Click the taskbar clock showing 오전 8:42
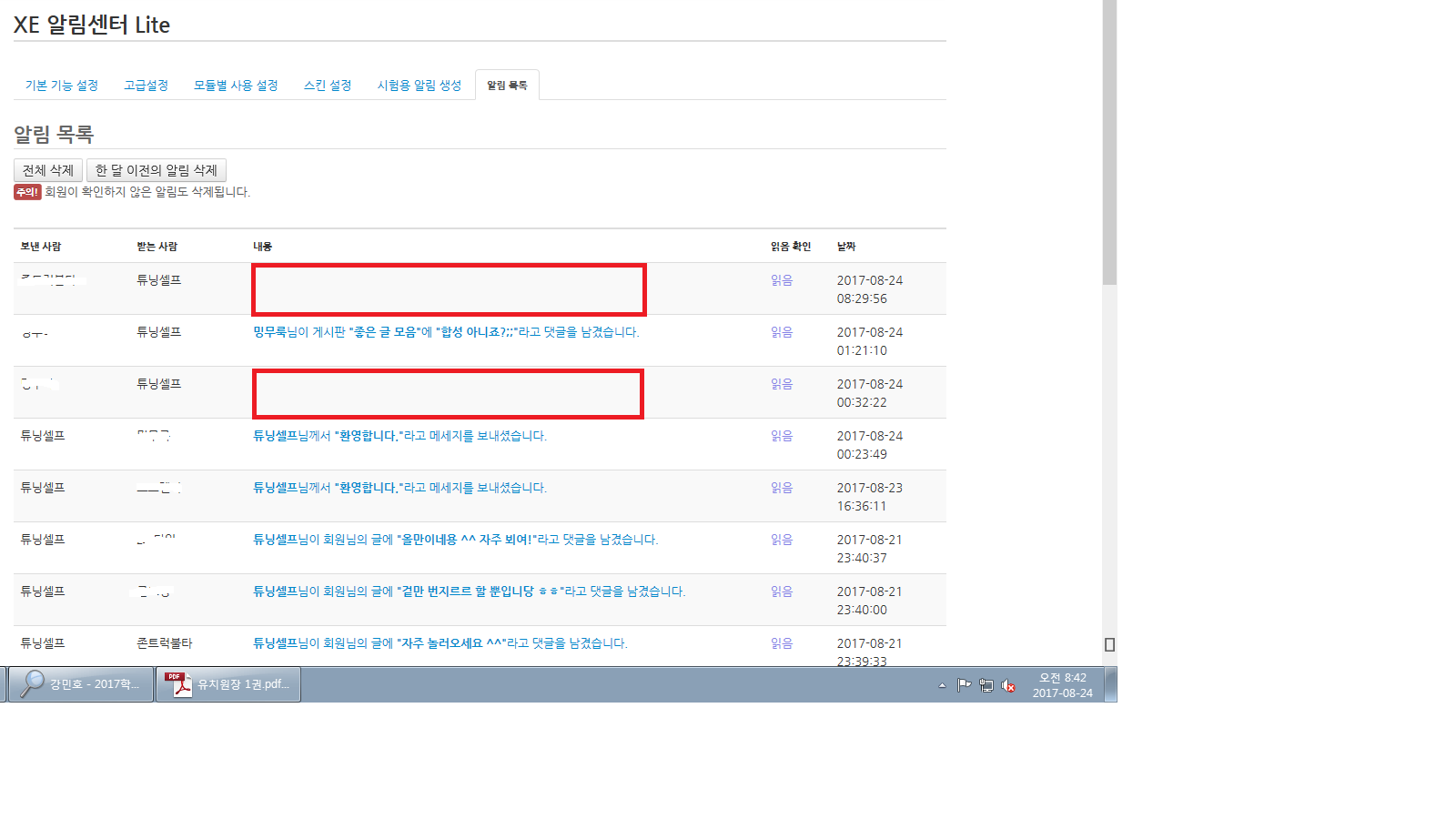The image size is (1456, 819). (1062, 685)
